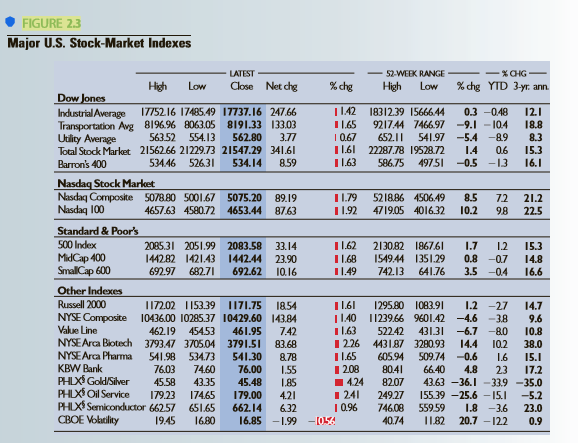
Task: Click the 52-week high value 18312.39
Action: (386, 112)
